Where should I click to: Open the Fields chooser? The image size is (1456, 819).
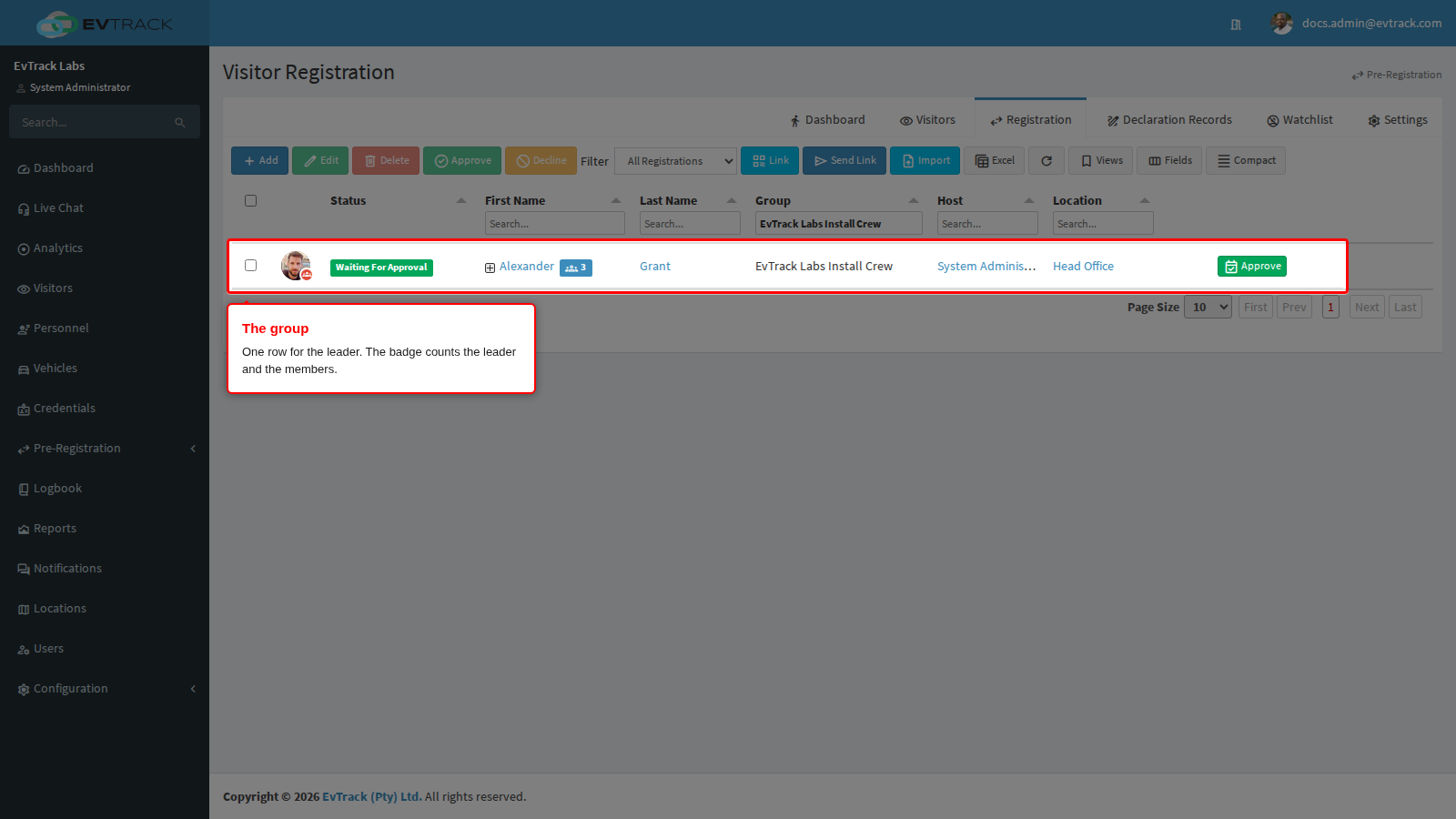[x=1169, y=161]
